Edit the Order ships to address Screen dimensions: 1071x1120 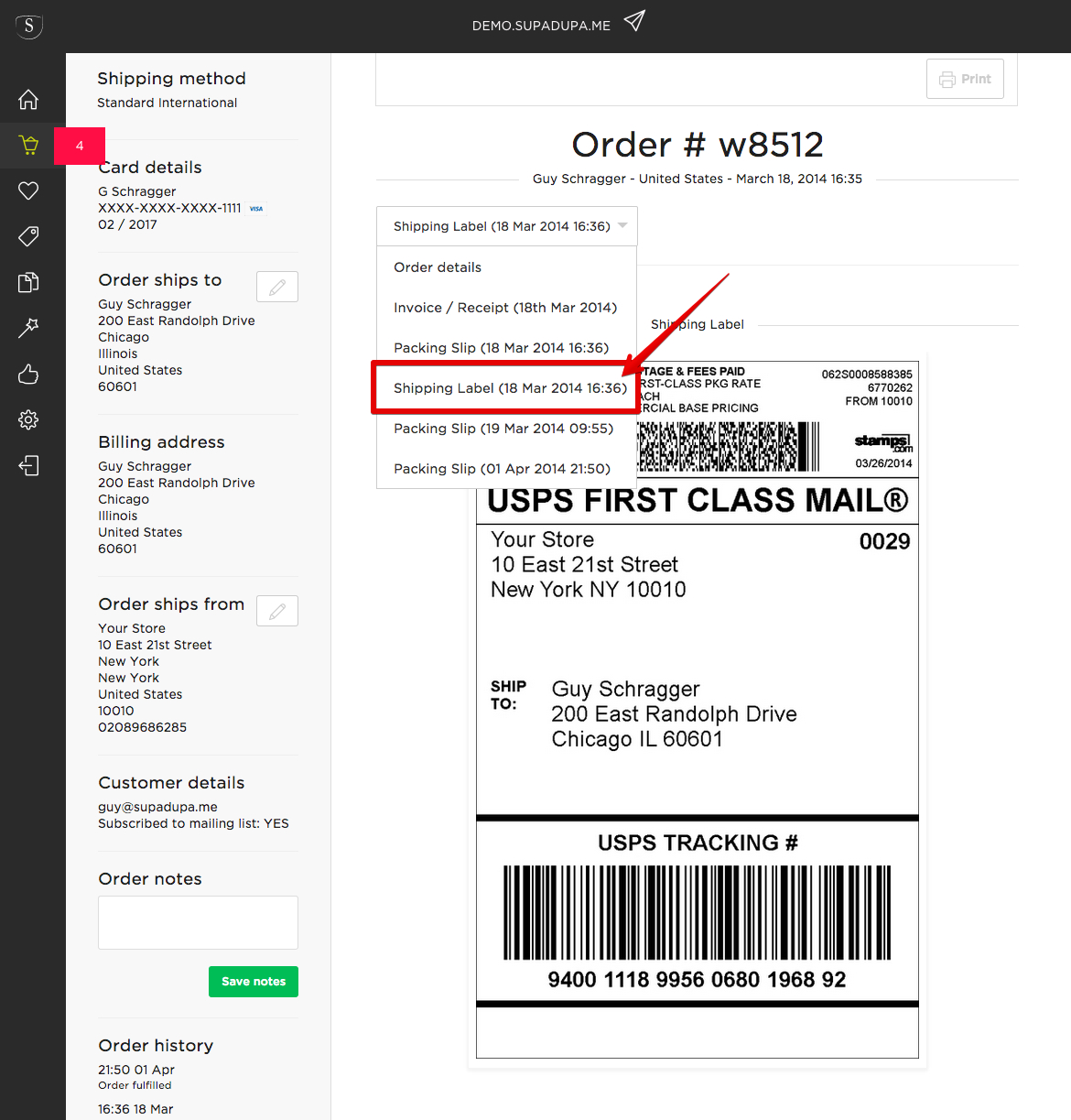pos(277,287)
